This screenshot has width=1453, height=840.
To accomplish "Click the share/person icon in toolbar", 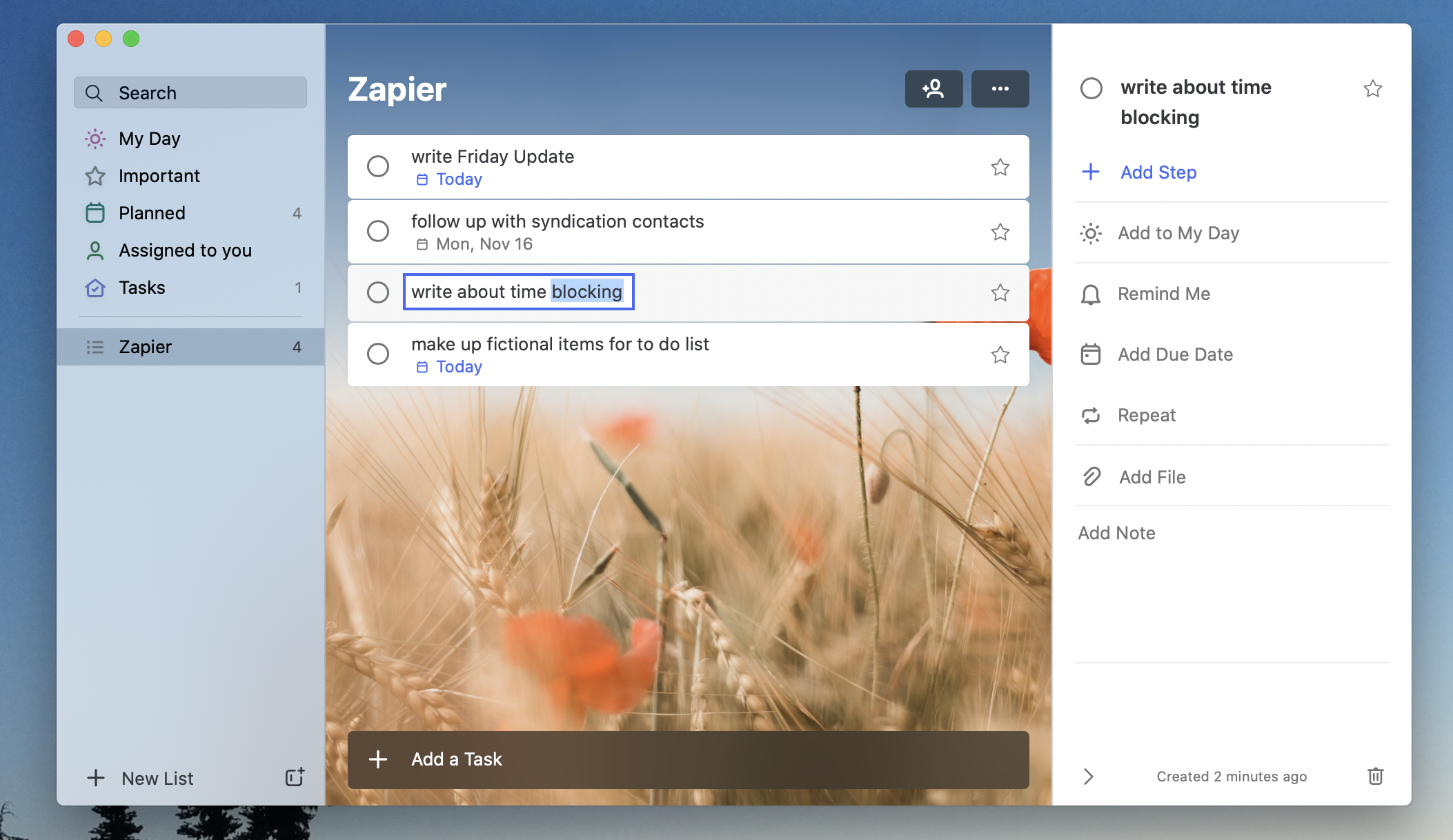I will point(934,89).
